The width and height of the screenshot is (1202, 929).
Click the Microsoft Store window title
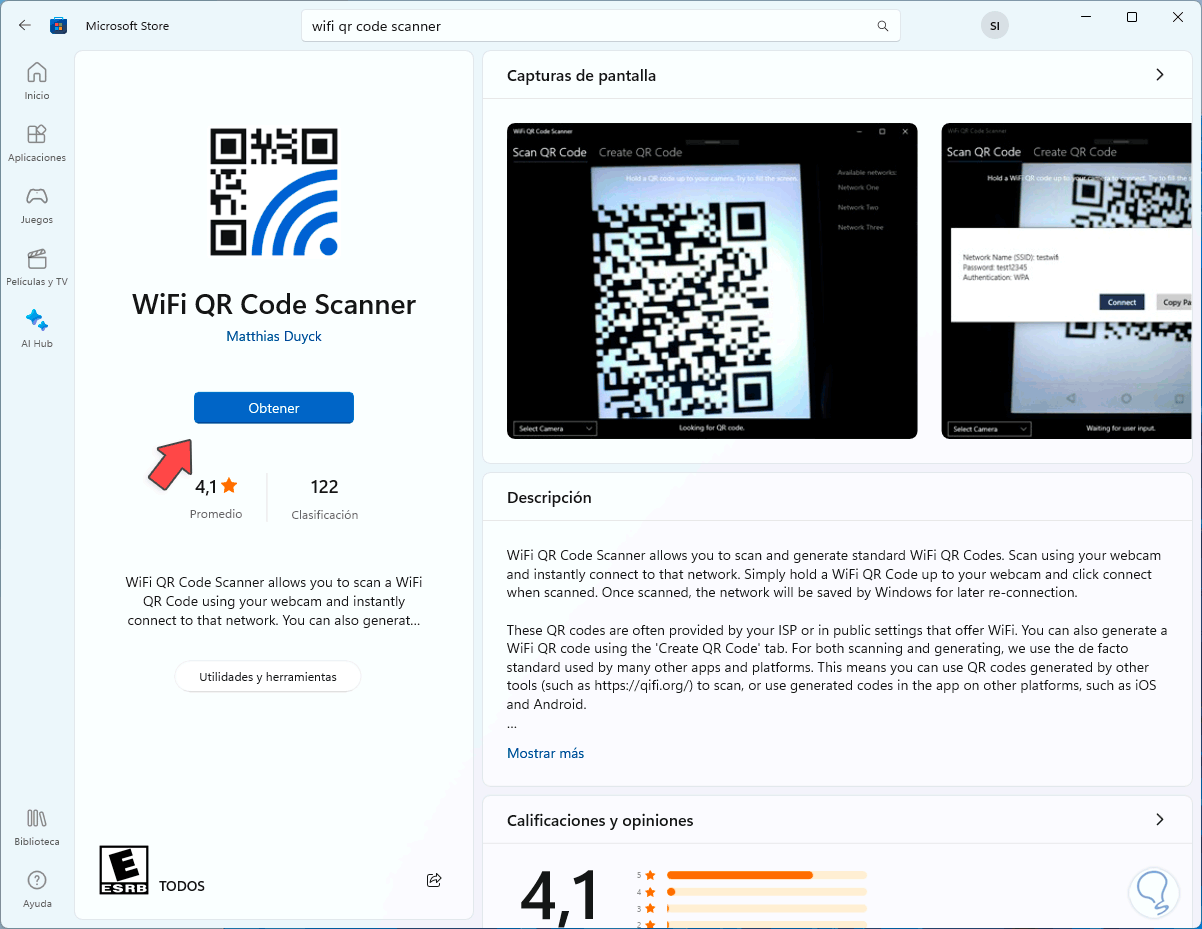tap(127, 26)
